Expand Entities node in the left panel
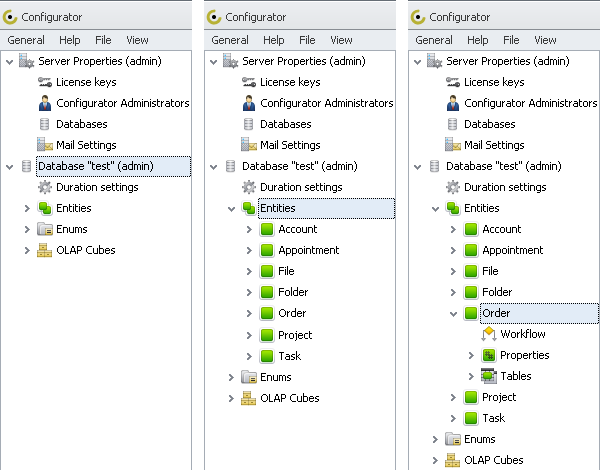Viewport: 600px width, 470px height. pos(27,208)
